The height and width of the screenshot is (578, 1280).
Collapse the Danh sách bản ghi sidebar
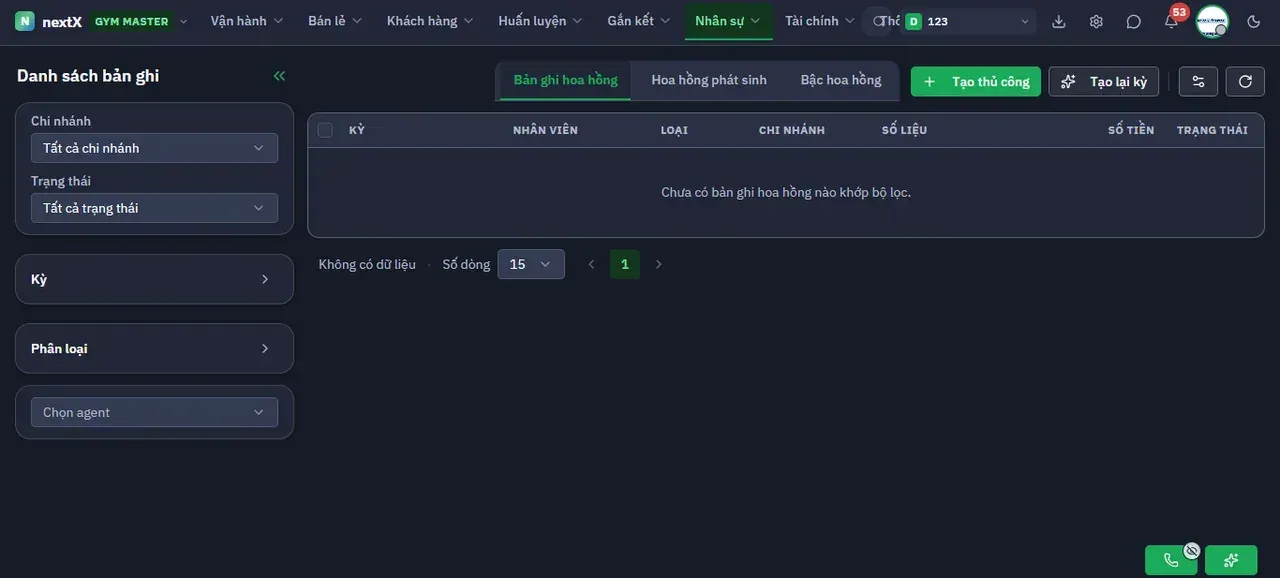point(279,76)
